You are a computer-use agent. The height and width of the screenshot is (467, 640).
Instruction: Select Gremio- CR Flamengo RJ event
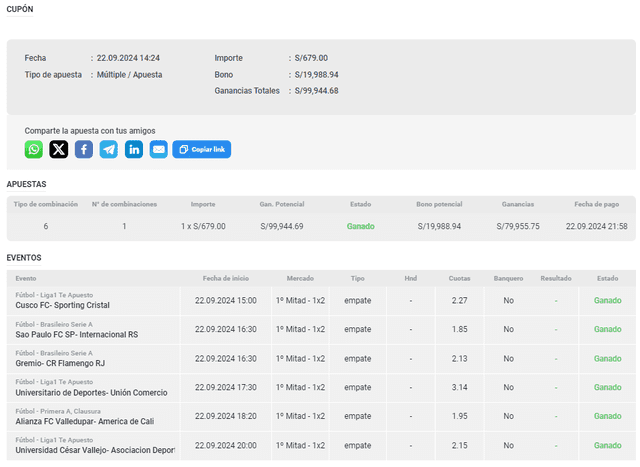(60, 363)
